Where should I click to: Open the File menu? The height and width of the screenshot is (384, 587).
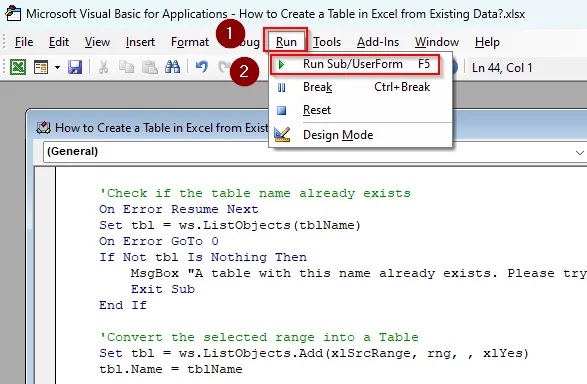[24, 42]
